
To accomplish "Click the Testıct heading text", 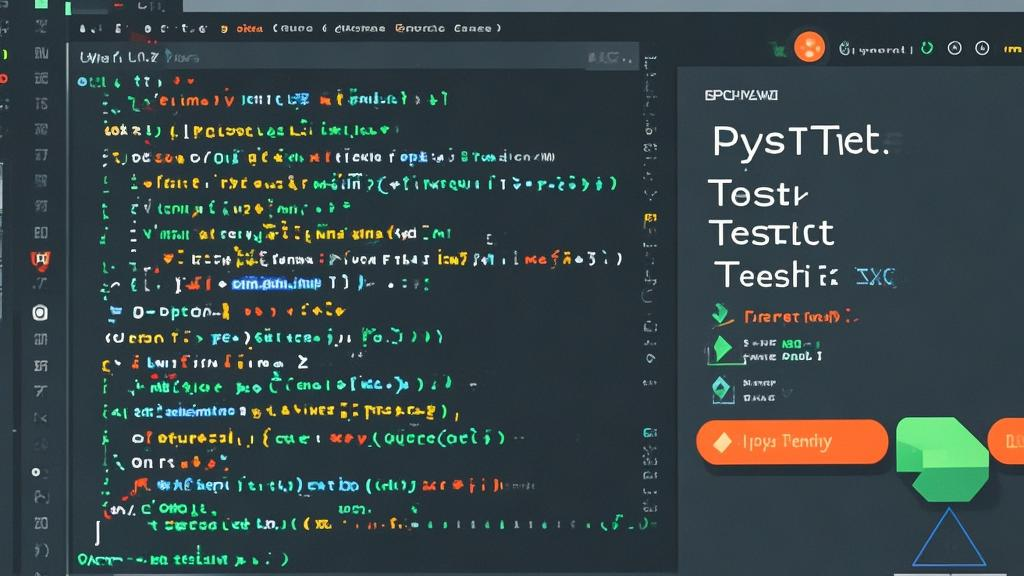I will pos(772,233).
